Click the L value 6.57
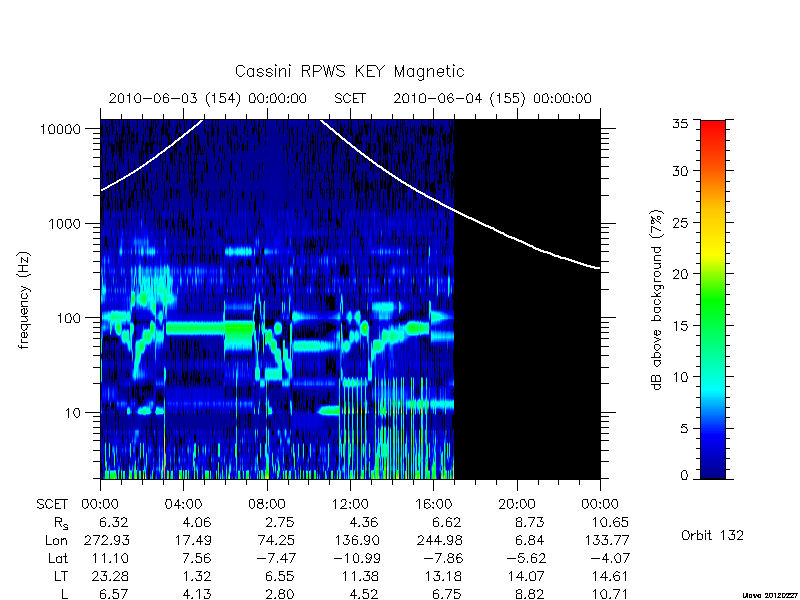800x600 pixels. (x=113, y=594)
